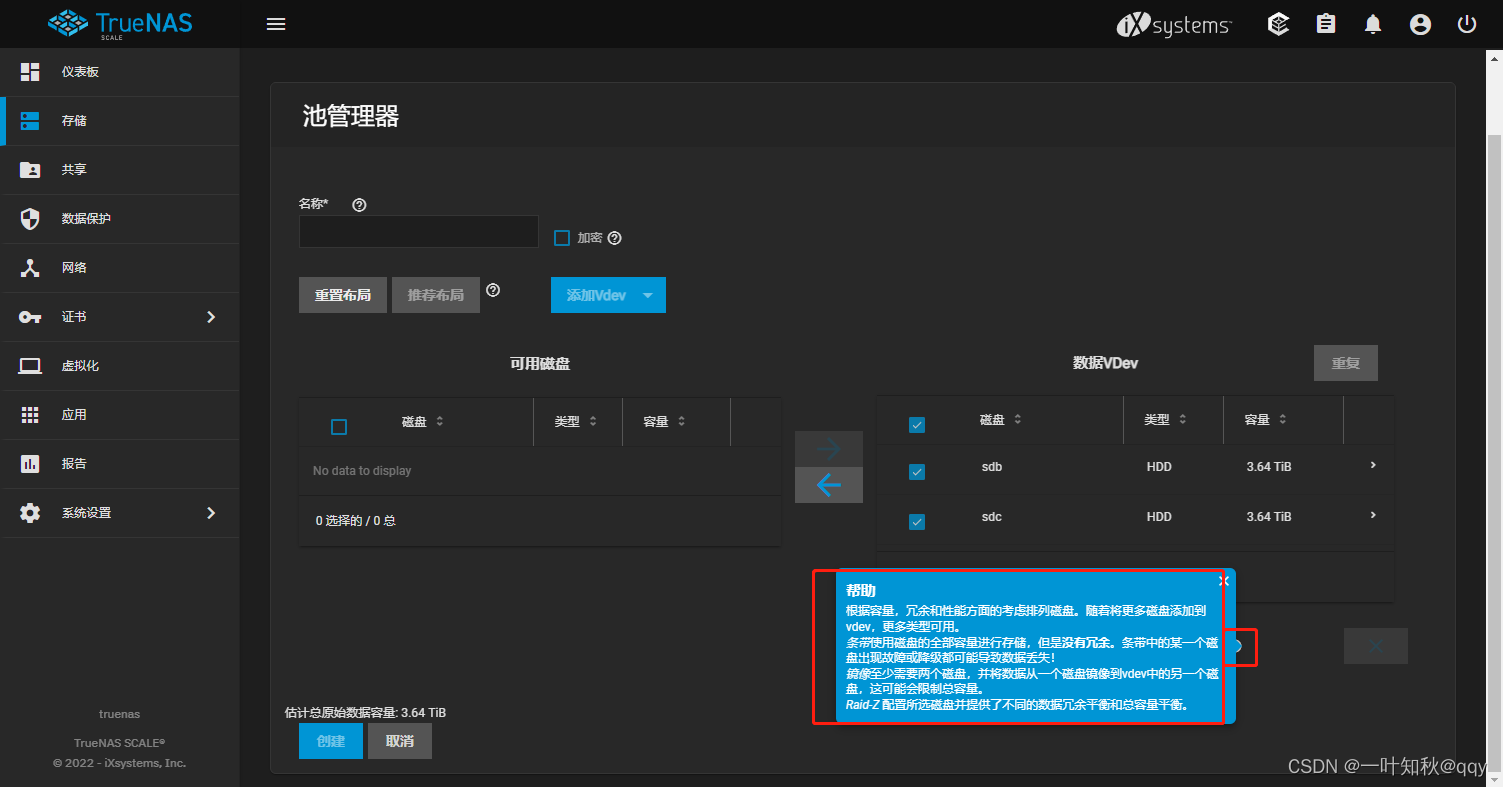Open the 添加Vdev dropdown
This screenshot has width=1503, height=787.
point(608,295)
